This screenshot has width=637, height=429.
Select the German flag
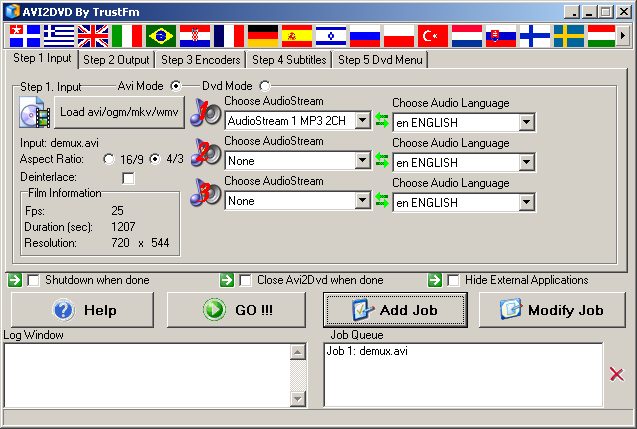[x=263, y=36]
